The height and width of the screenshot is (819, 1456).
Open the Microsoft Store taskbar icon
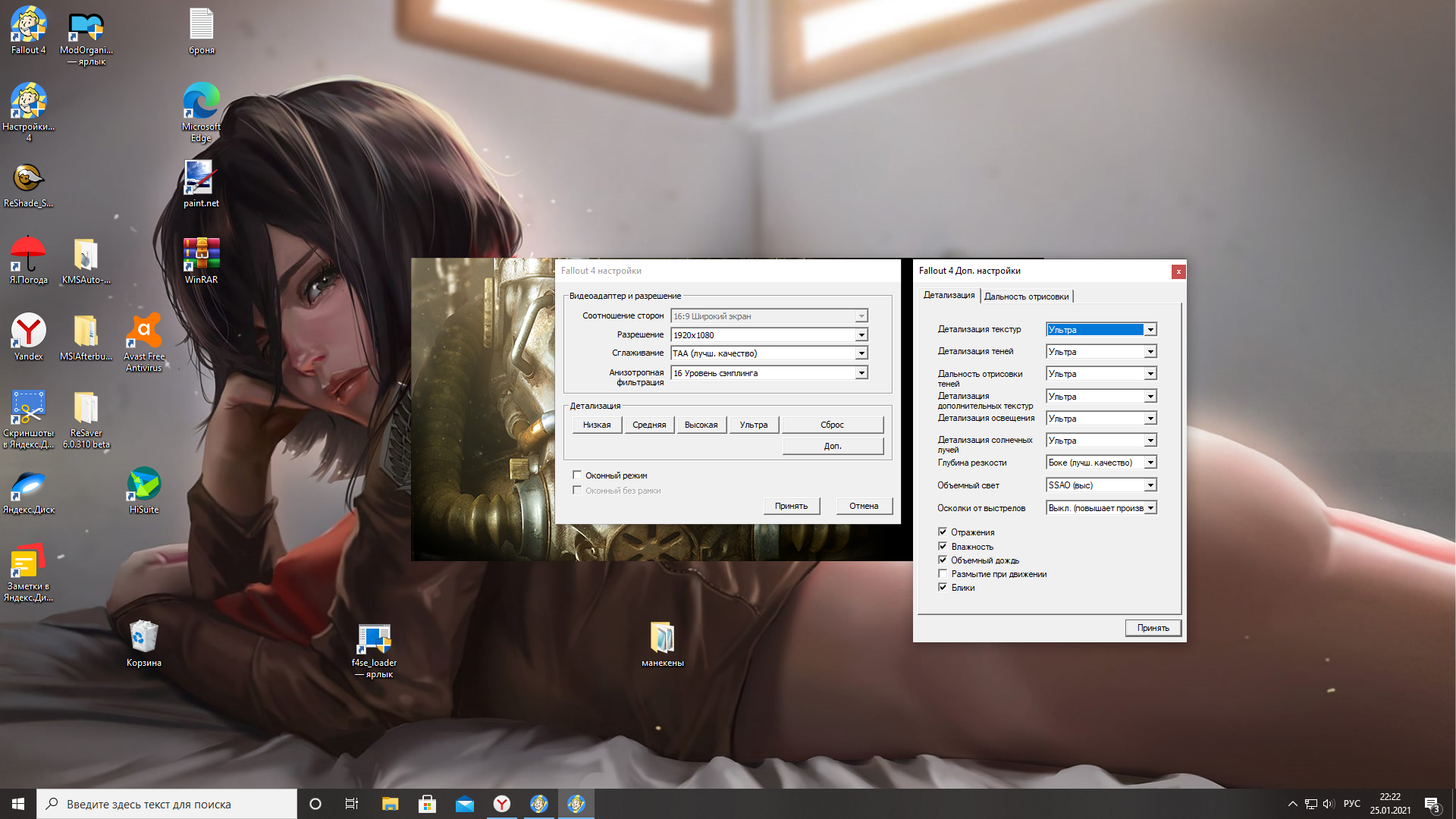[428, 804]
